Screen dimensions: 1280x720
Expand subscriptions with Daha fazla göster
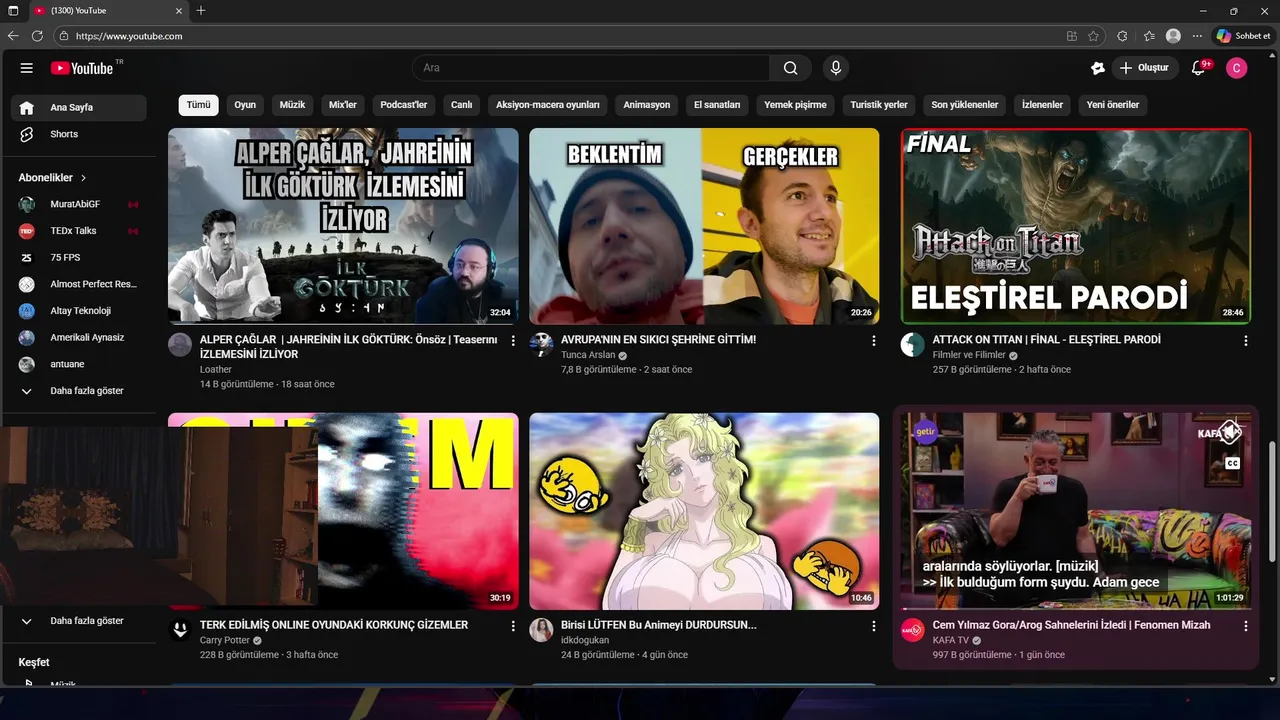[x=78, y=391]
